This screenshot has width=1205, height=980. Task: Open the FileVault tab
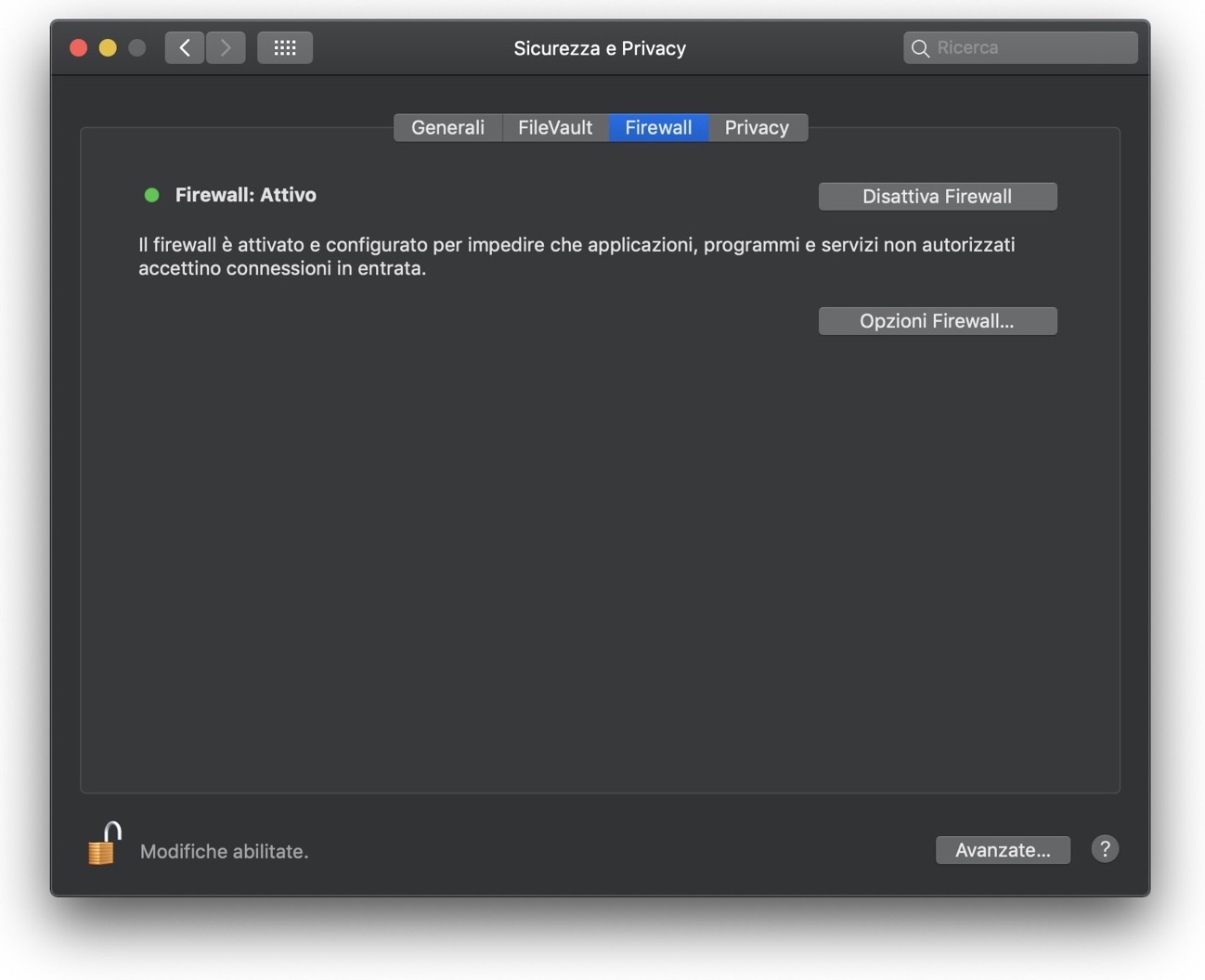tap(554, 127)
